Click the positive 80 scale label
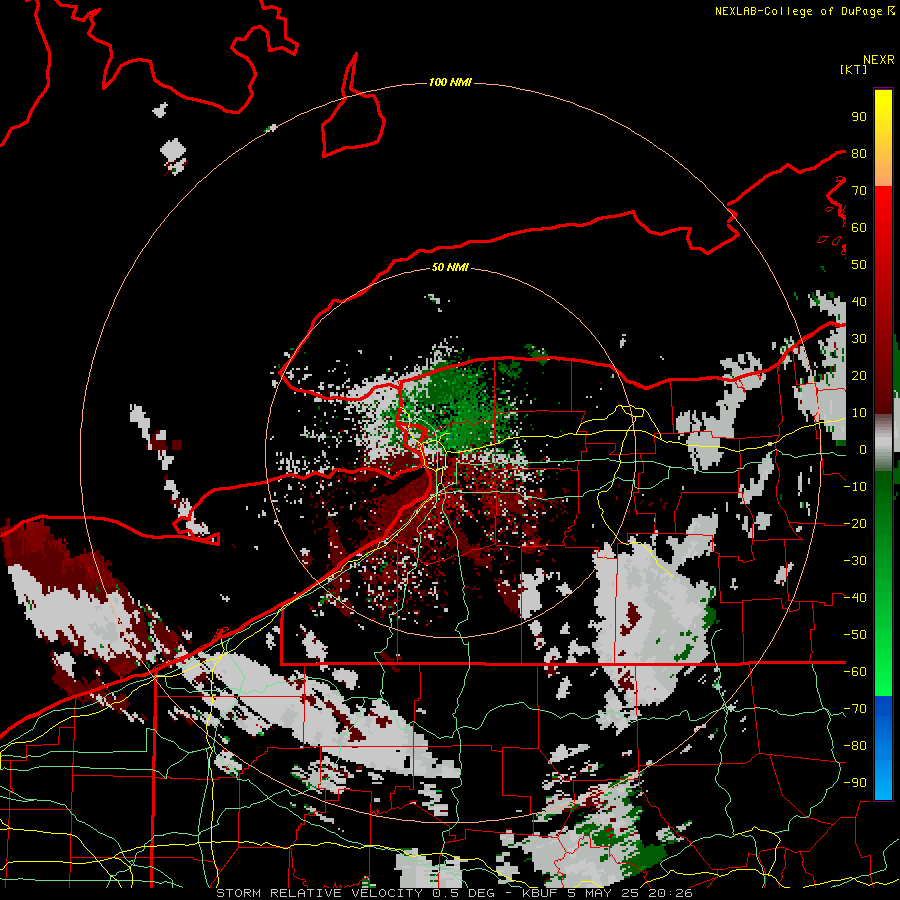900x900 pixels. 859,153
